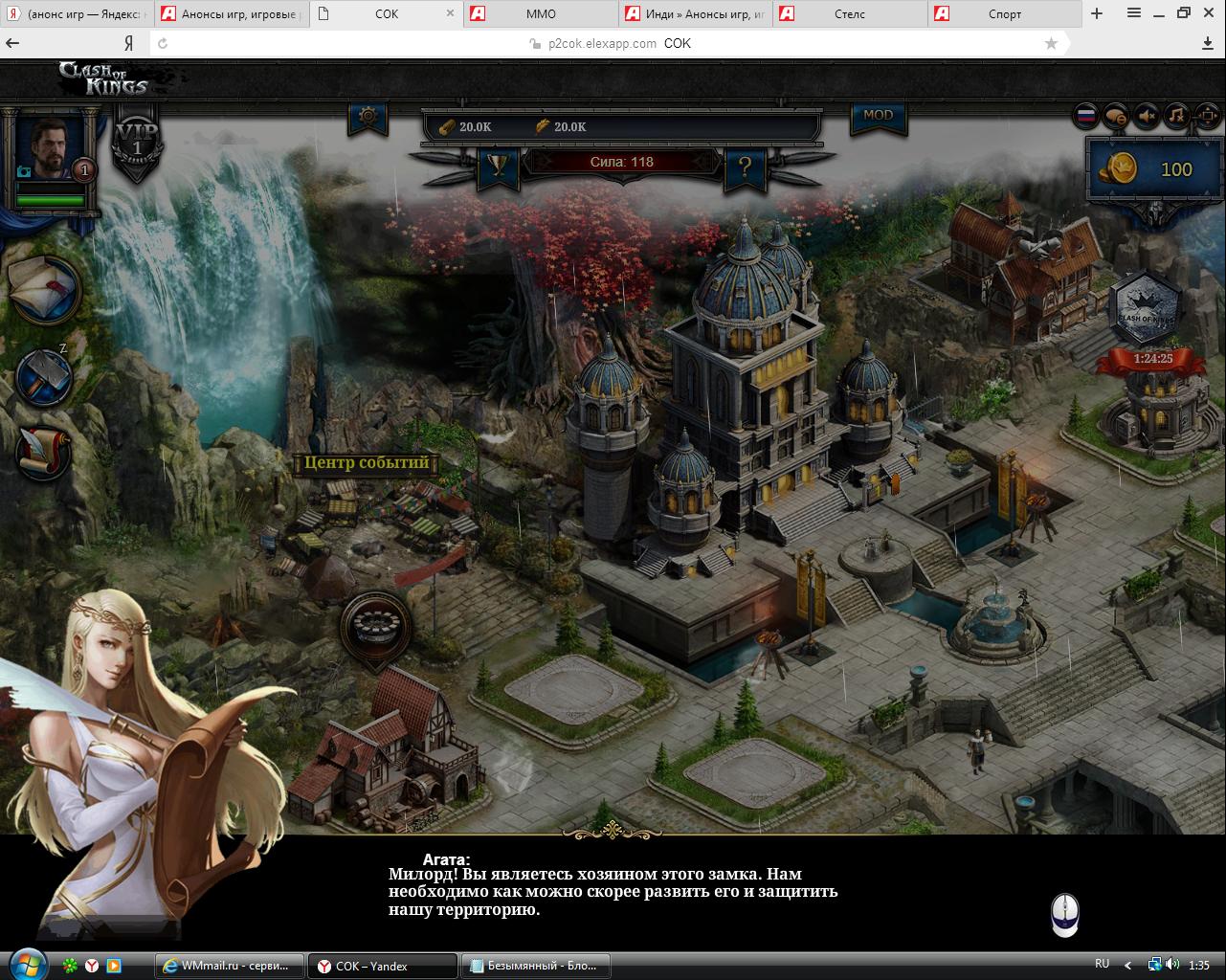Click the Центр событий label
Image resolution: width=1226 pixels, height=980 pixels.
[367, 464]
